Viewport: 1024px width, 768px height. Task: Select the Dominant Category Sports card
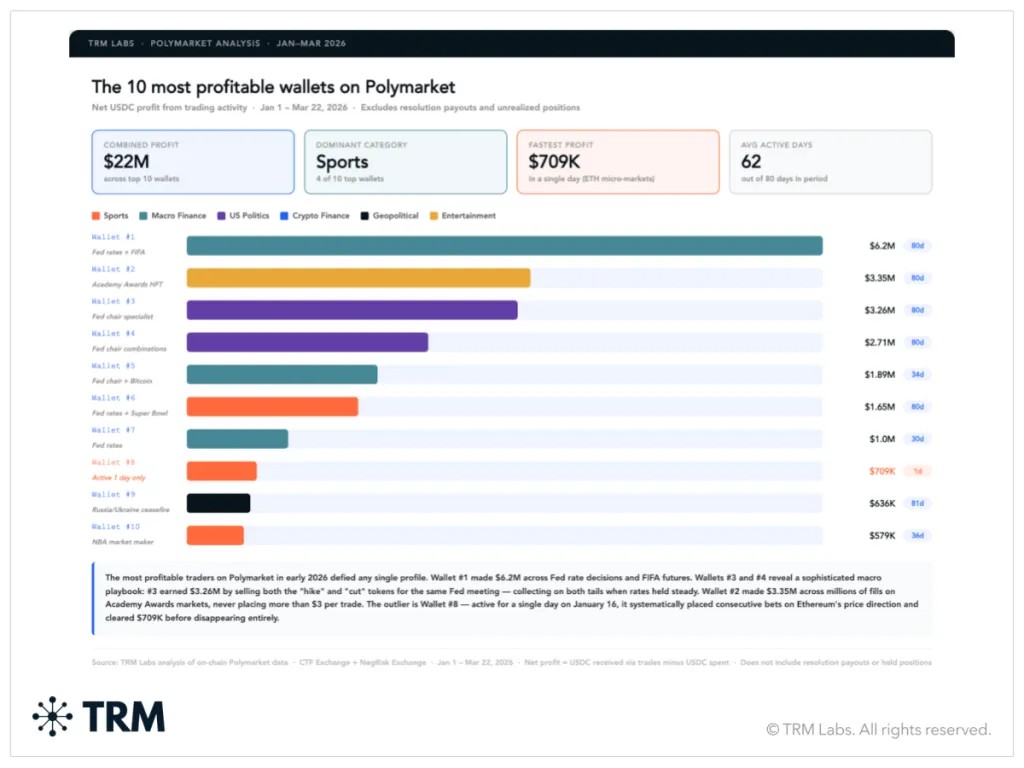pyautogui.click(x=405, y=161)
